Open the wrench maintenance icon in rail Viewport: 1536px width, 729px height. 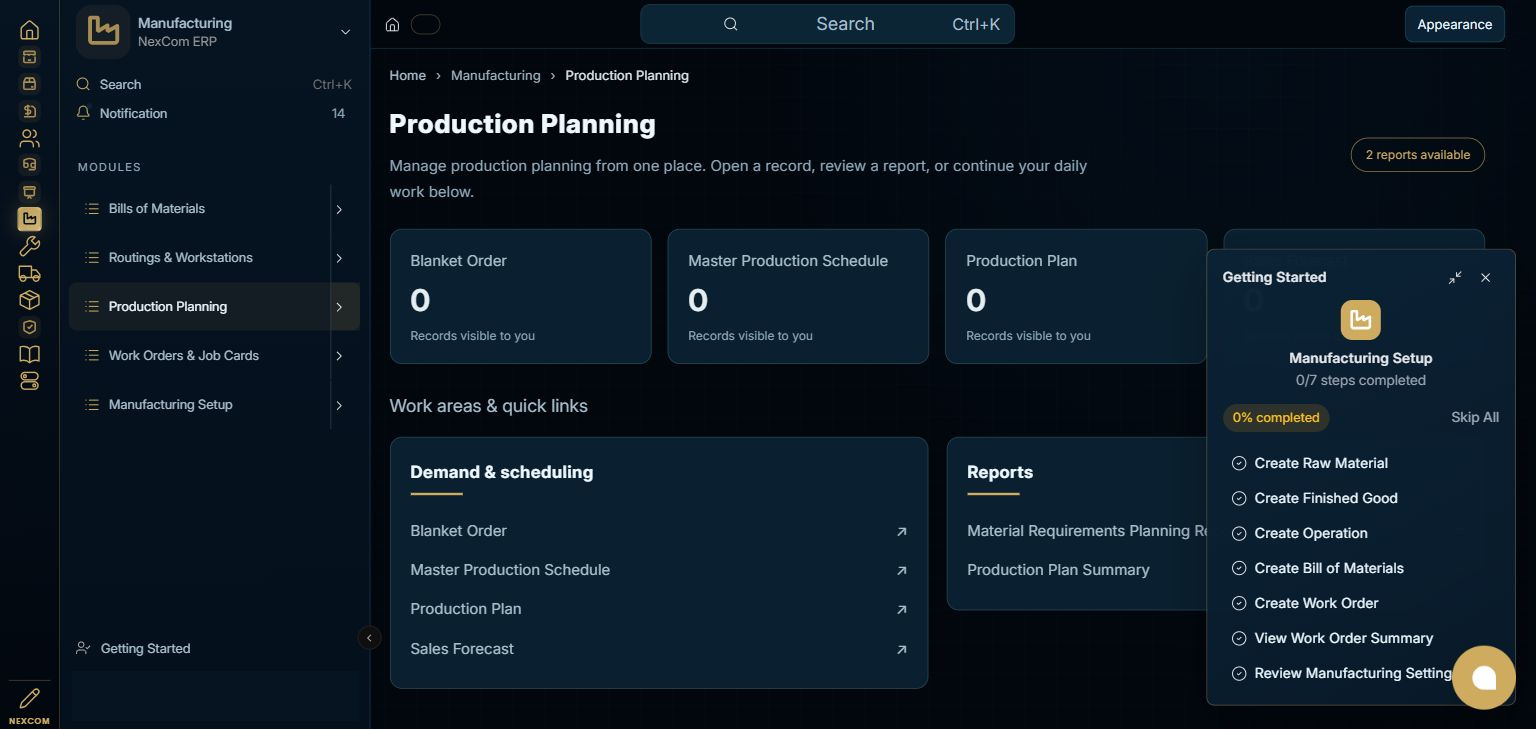pyautogui.click(x=29, y=246)
